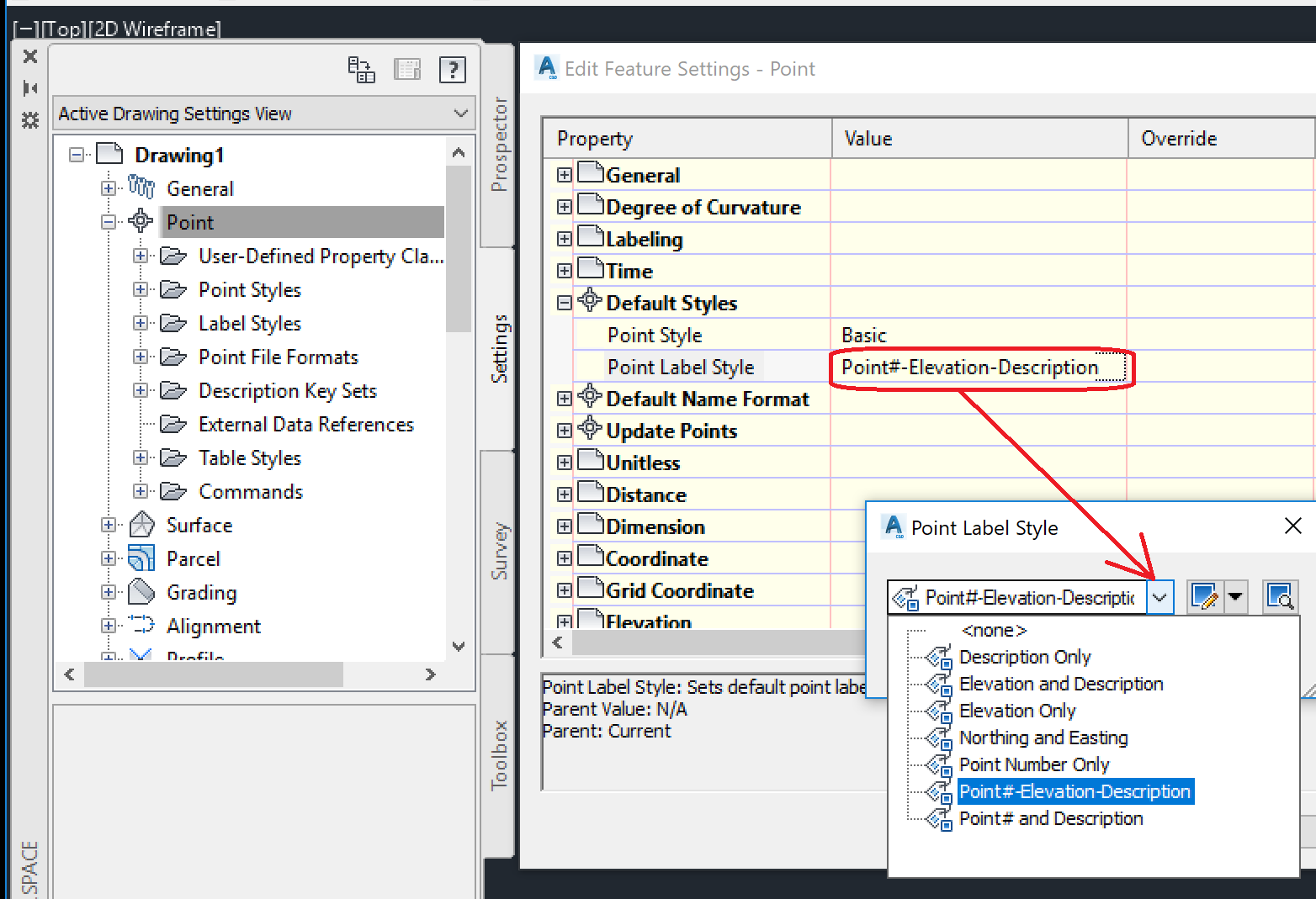This screenshot has height=899, width=1316.
Task: Open the Point Label Style dropdown list
Action: pyautogui.click(x=1160, y=597)
